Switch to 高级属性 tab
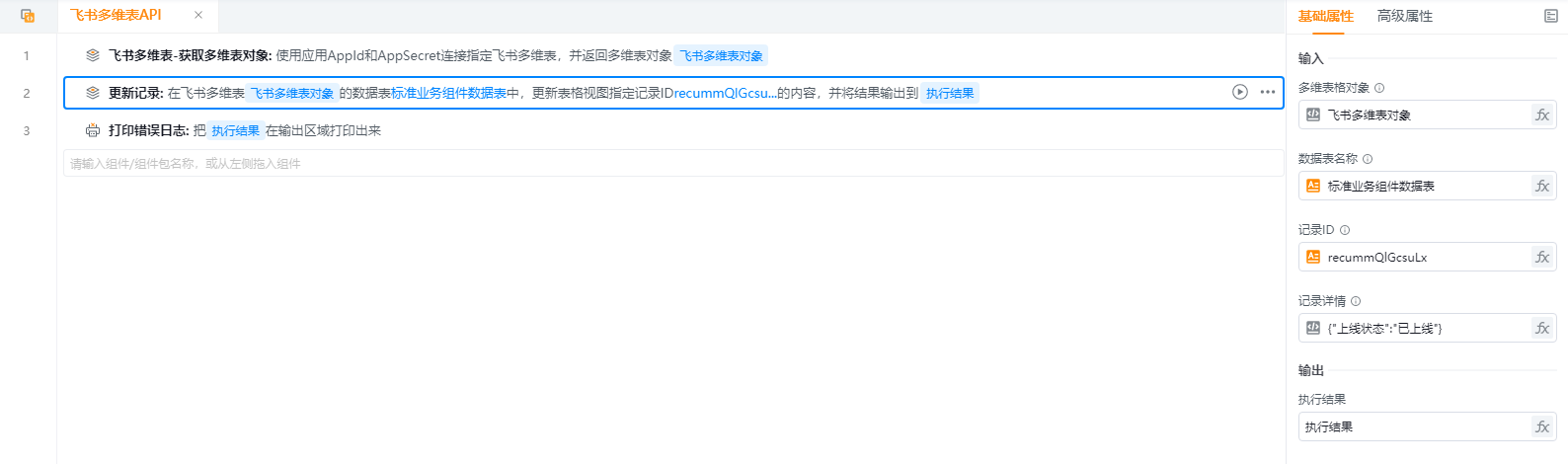Viewport: 1568px width, 464px height. (1404, 16)
